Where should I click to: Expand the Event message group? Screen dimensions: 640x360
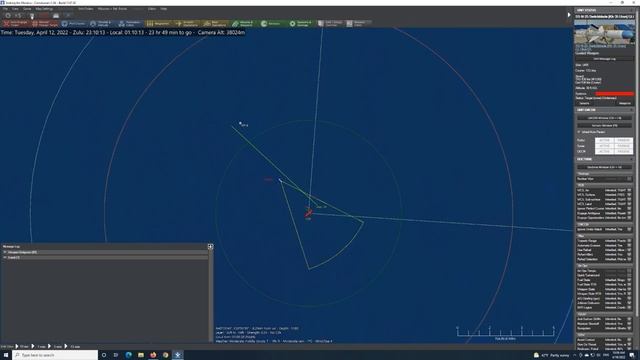[x=5, y=258]
